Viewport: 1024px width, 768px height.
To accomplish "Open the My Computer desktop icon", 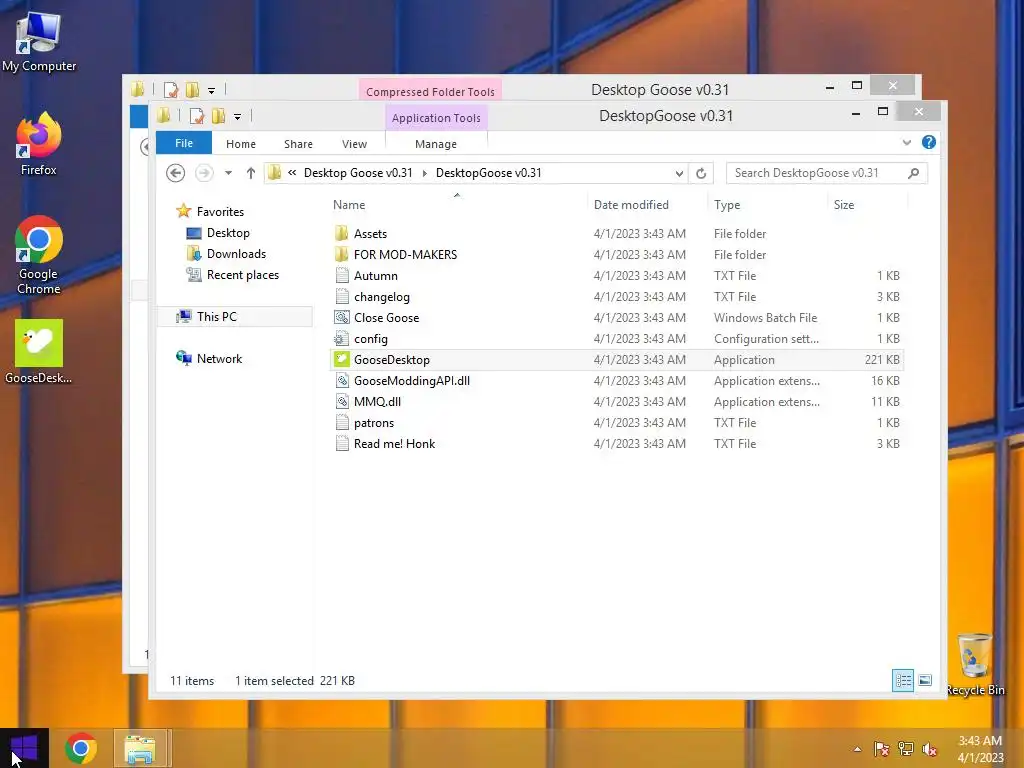I will point(39,41).
